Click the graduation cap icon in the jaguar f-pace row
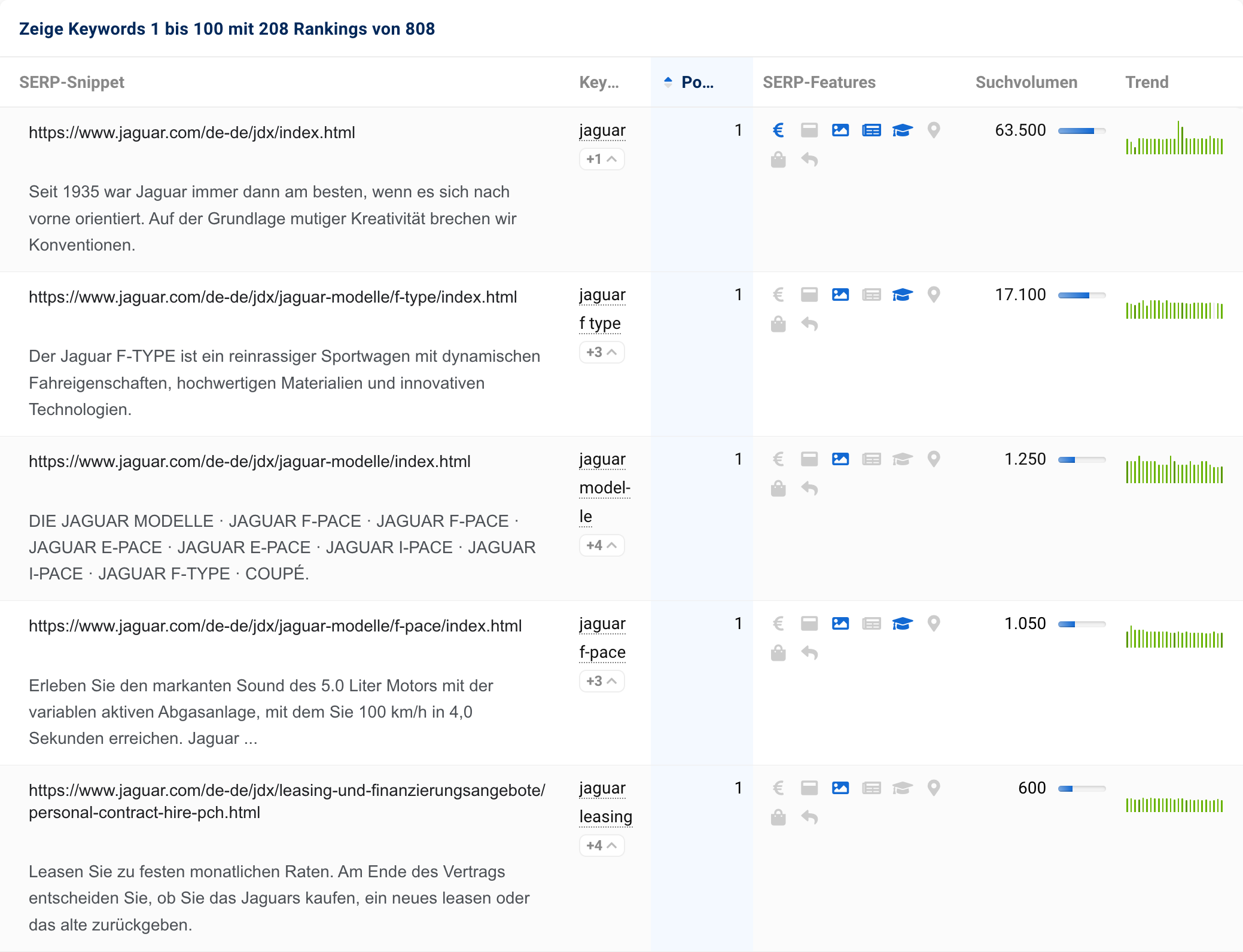The height and width of the screenshot is (952, 1243). [902, 624]
